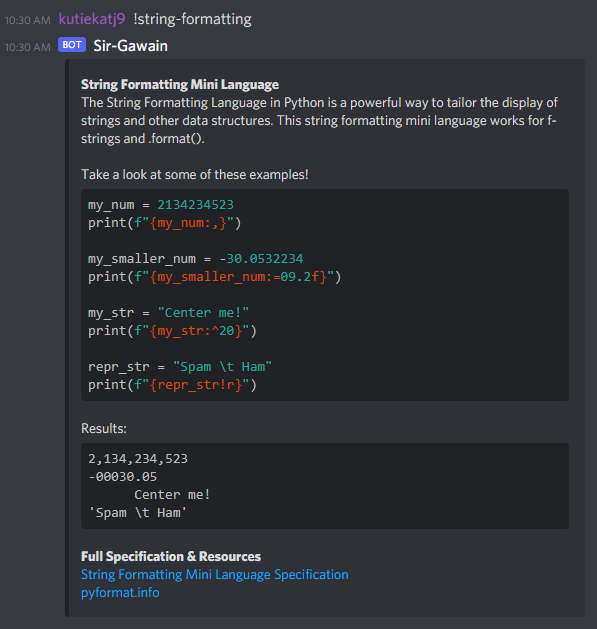The image size is (597, 629).
Task: Open the Sir-Gawain bot profile
Action: (x=130, y=46)
